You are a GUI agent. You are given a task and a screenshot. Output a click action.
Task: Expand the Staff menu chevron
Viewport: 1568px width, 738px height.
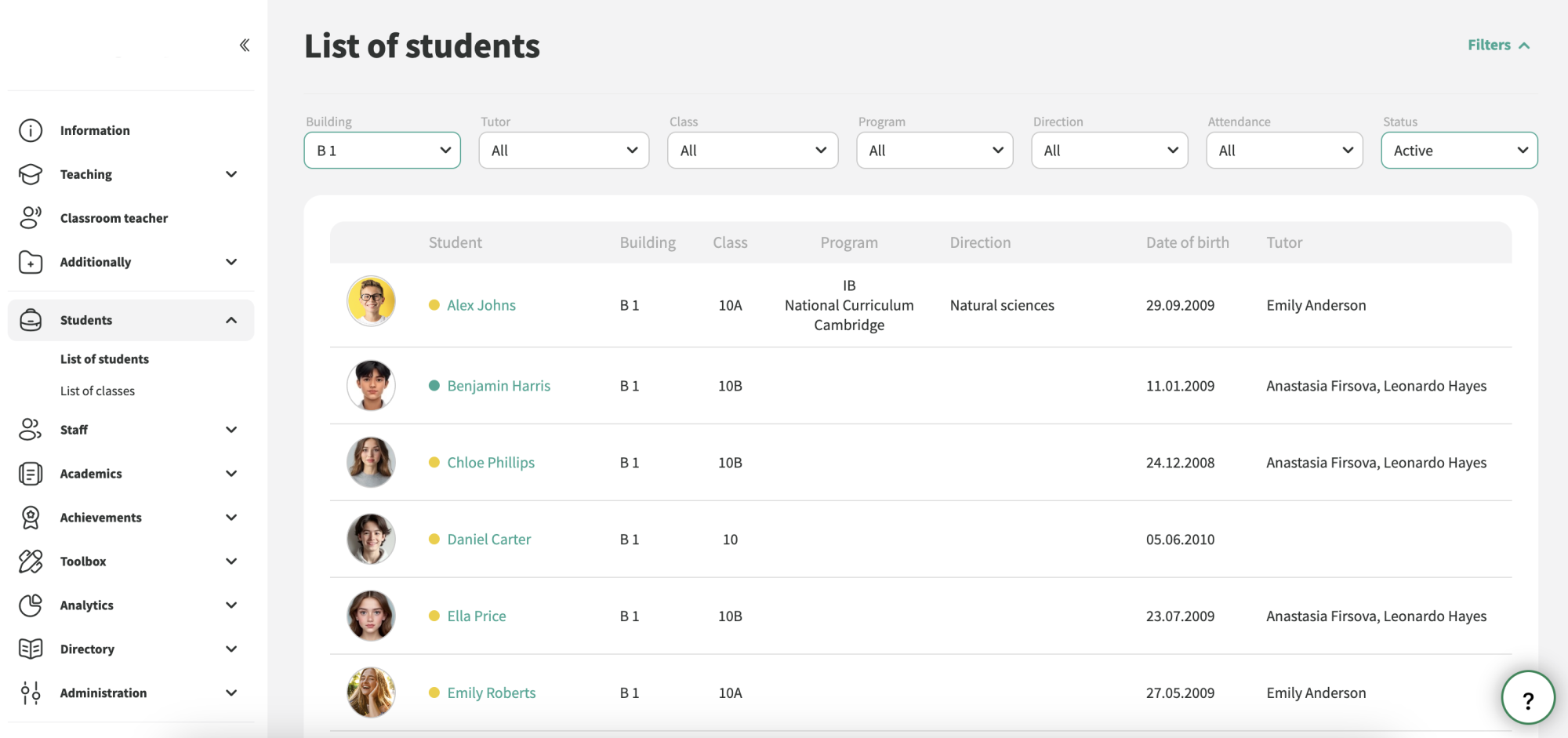231,430
